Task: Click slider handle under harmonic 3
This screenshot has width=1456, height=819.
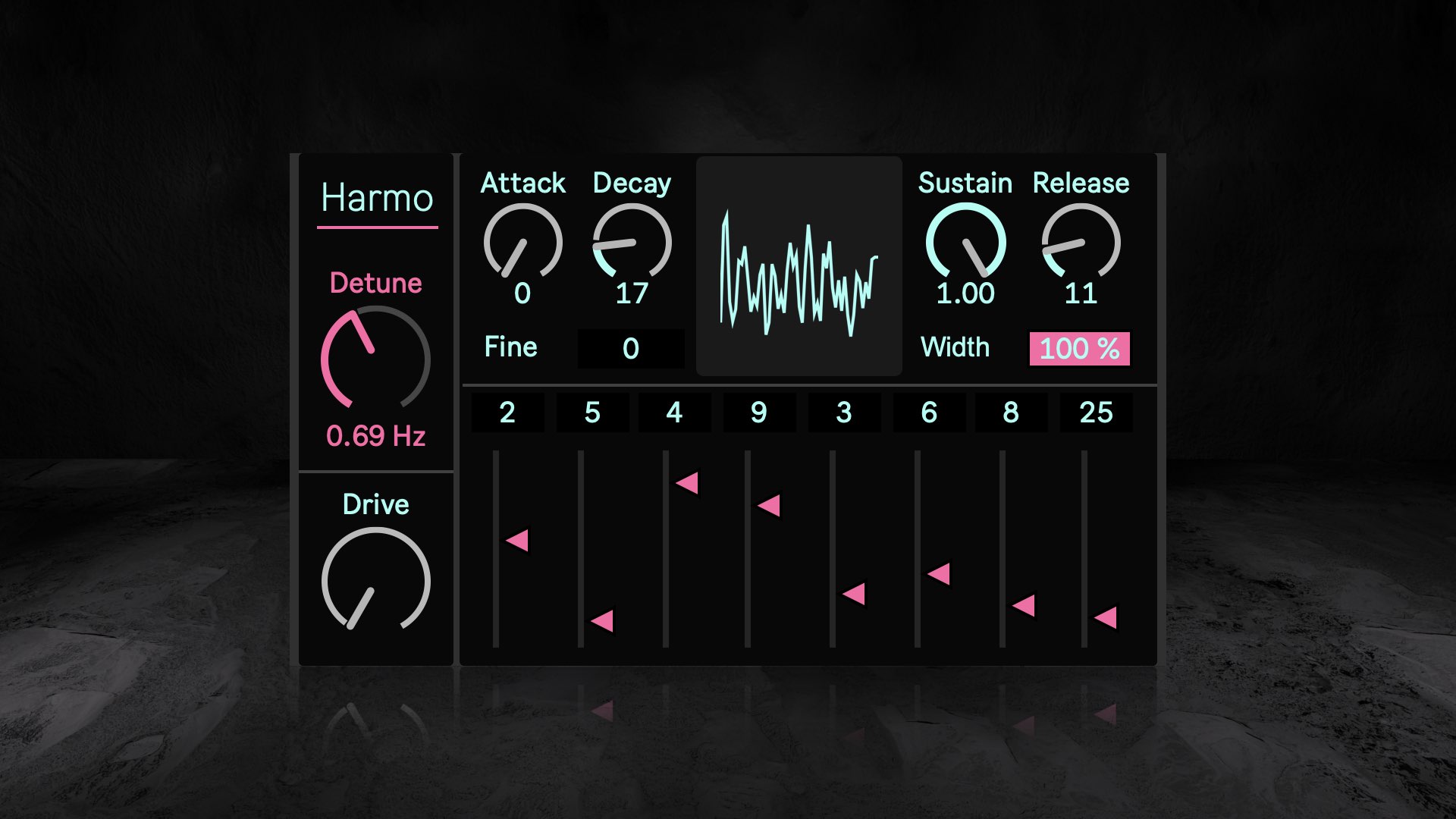Action: (x=855, y=594)
